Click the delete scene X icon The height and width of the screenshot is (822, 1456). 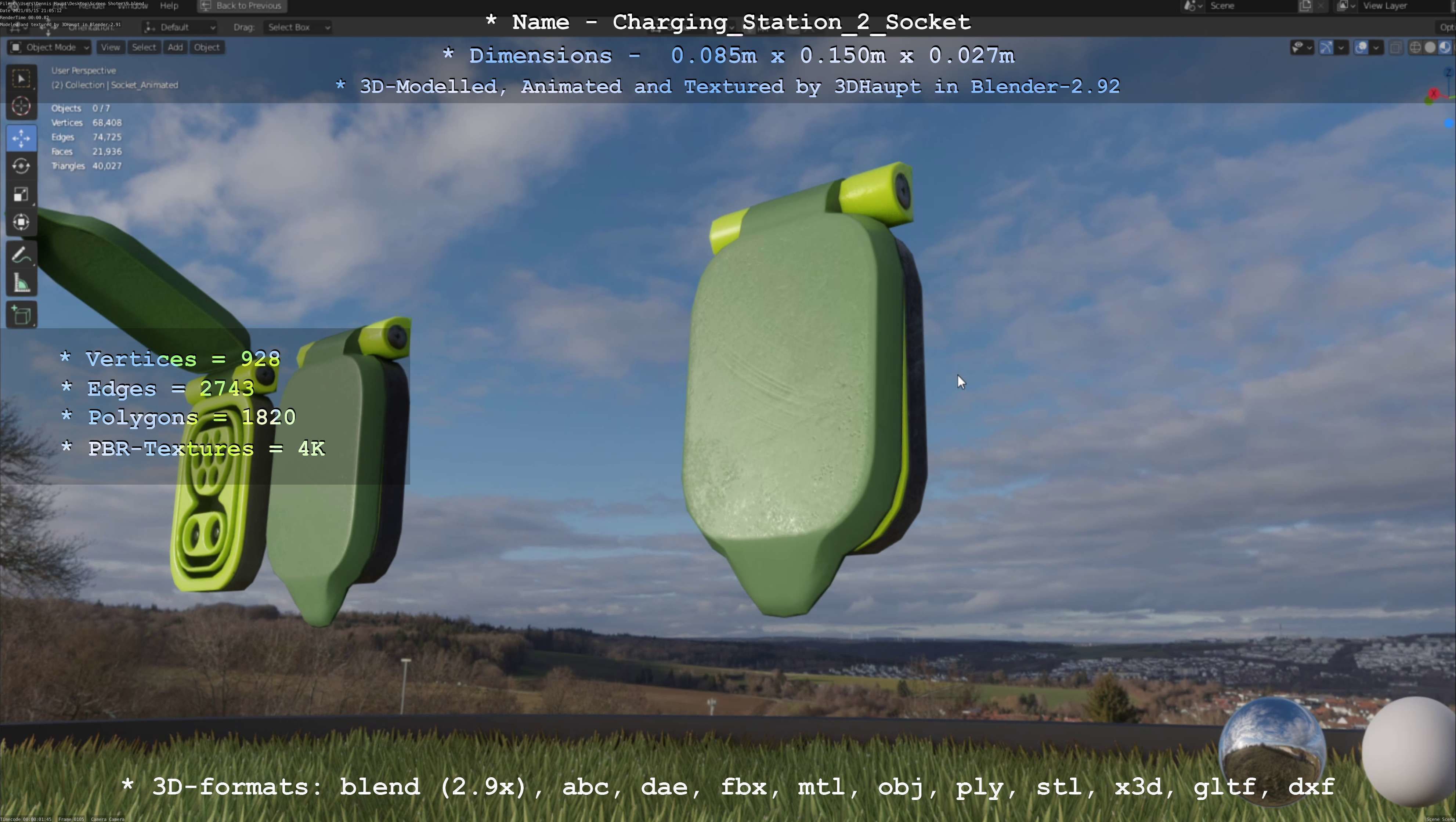pos(1321,6)
